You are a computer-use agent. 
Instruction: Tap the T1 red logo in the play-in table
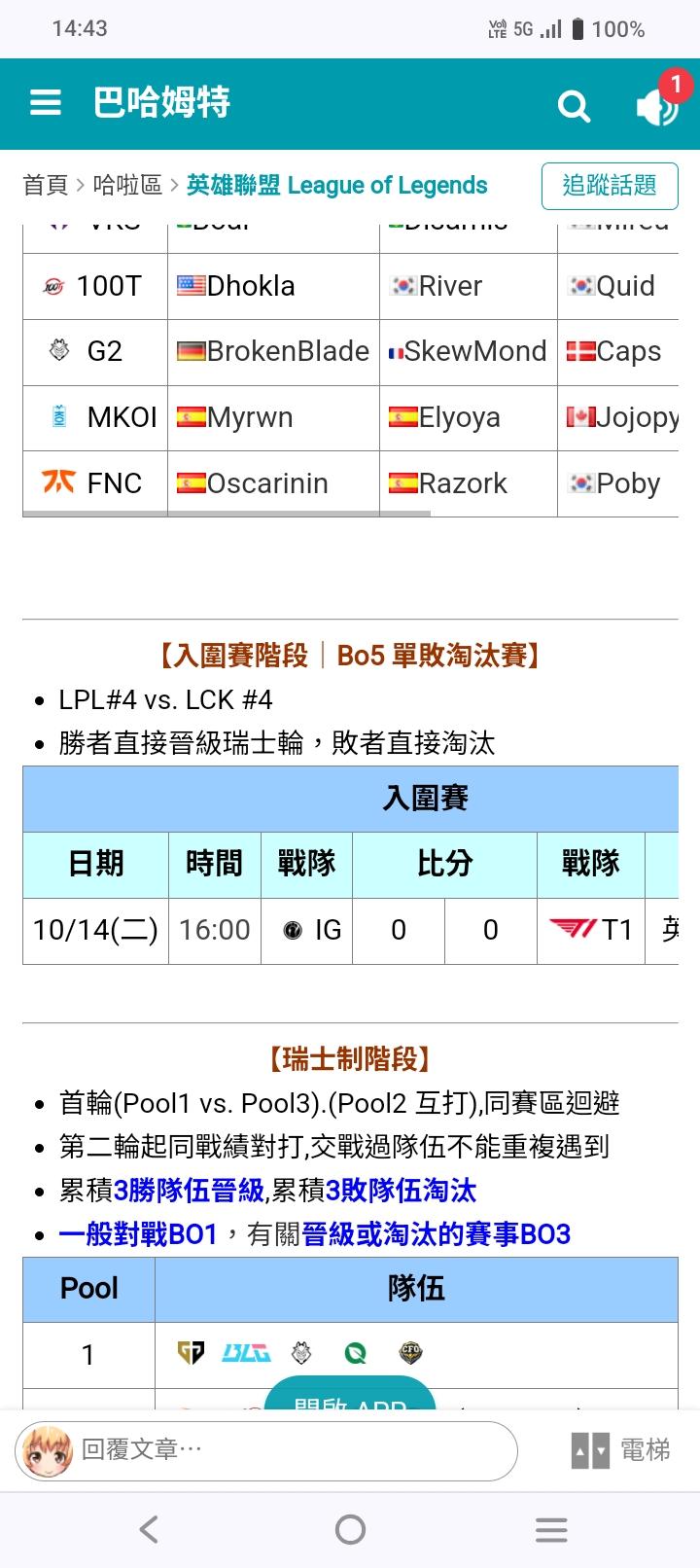coord(573,930)
